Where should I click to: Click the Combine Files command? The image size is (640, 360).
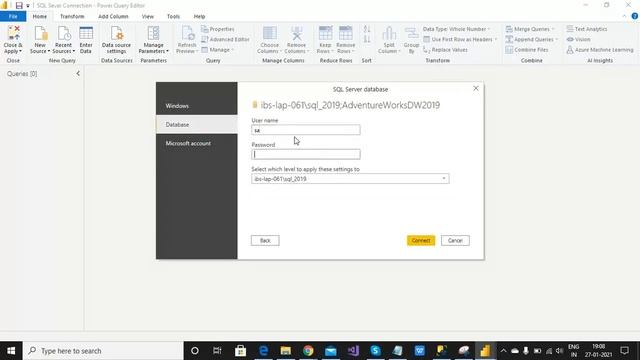point(527,50)
